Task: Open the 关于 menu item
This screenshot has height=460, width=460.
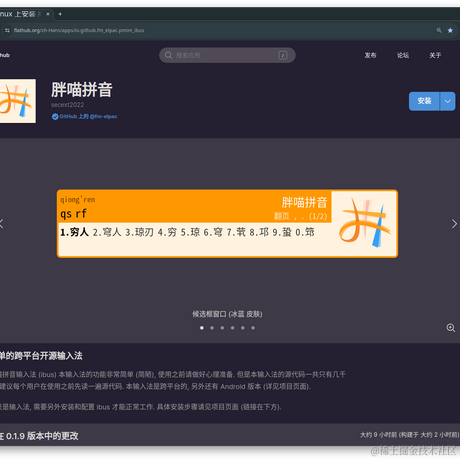Action: click(x=435, y=55)
